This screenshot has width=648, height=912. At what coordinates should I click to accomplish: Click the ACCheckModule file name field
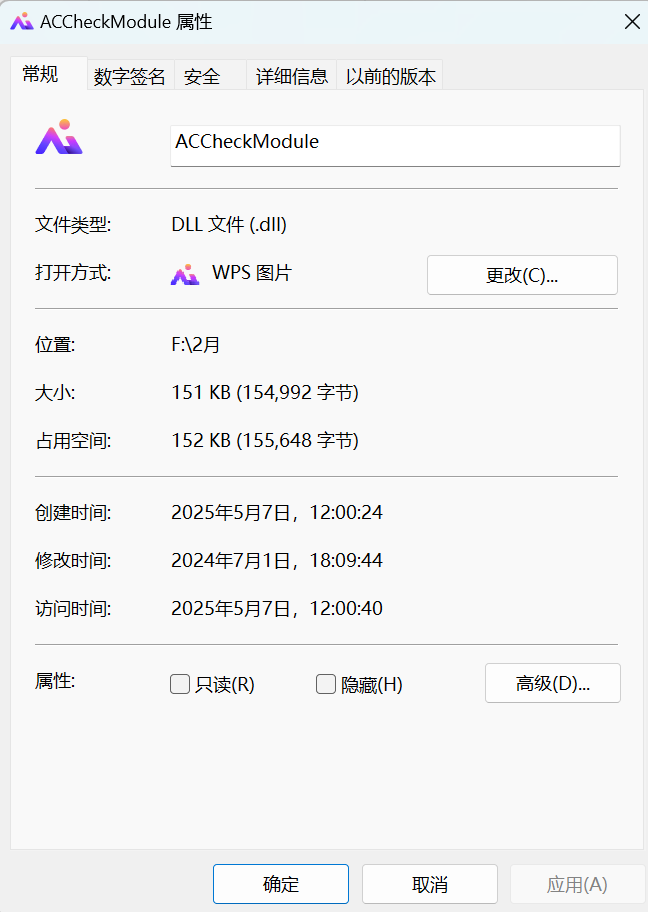(x=395, y=145)
